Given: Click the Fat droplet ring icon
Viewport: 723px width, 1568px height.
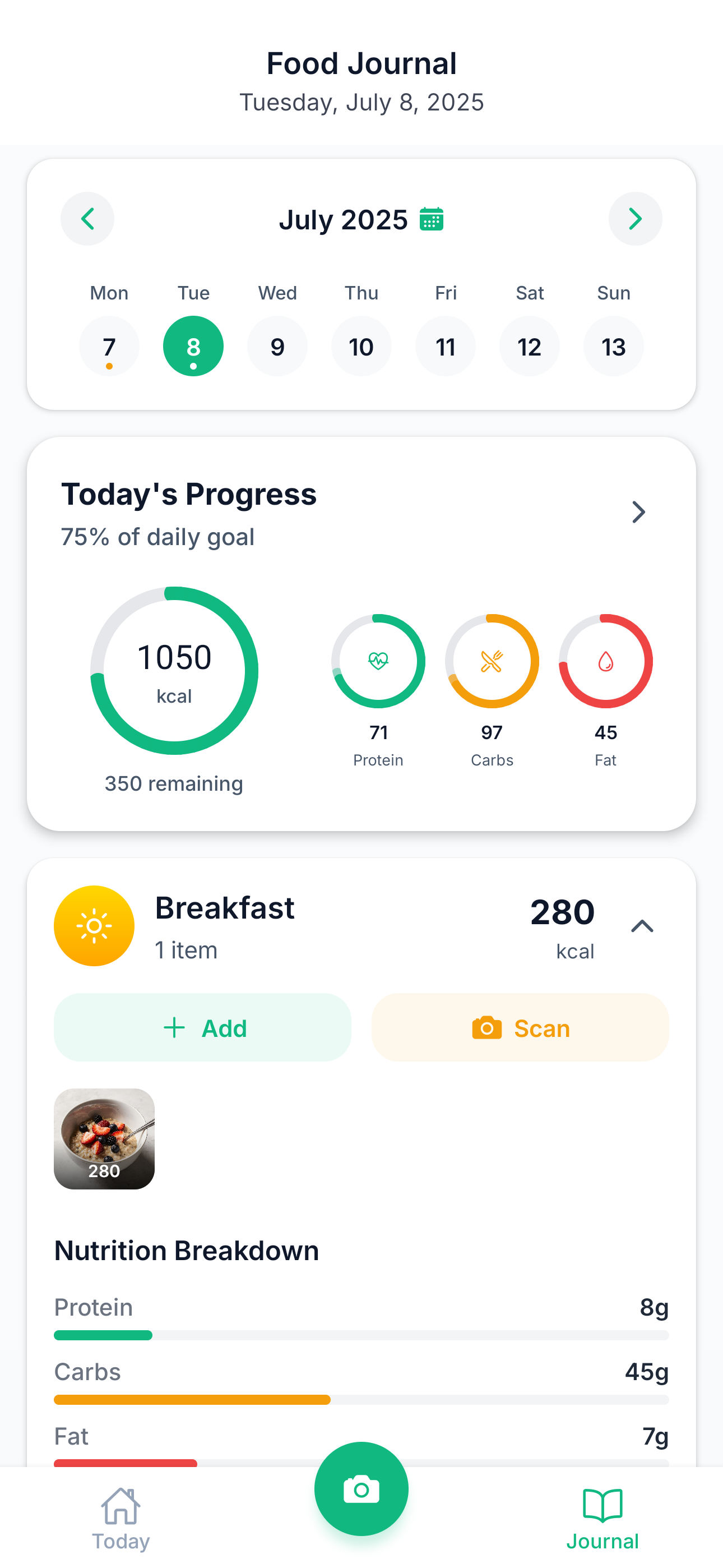Looking at the screenshot, I should tap(605, 661).
